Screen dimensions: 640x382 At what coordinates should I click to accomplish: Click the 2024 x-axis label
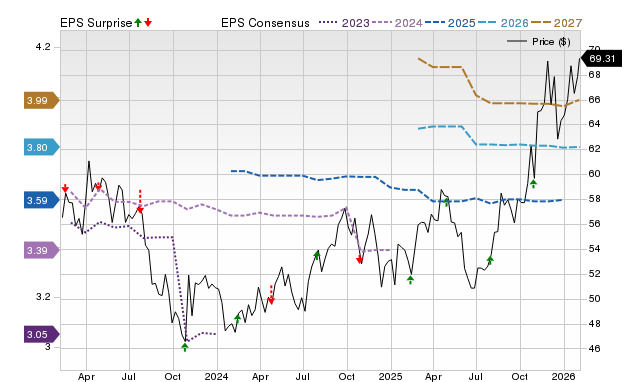point(216,376)
